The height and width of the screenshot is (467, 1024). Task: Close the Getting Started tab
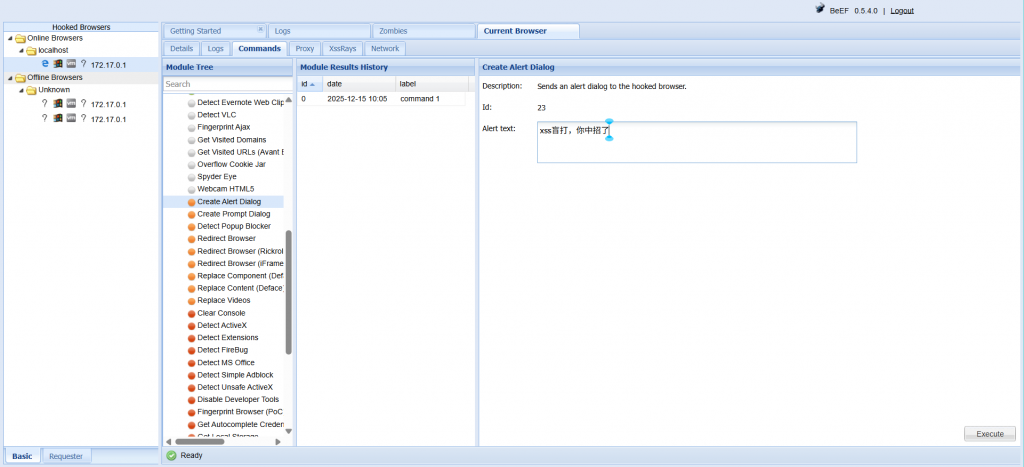261,31
